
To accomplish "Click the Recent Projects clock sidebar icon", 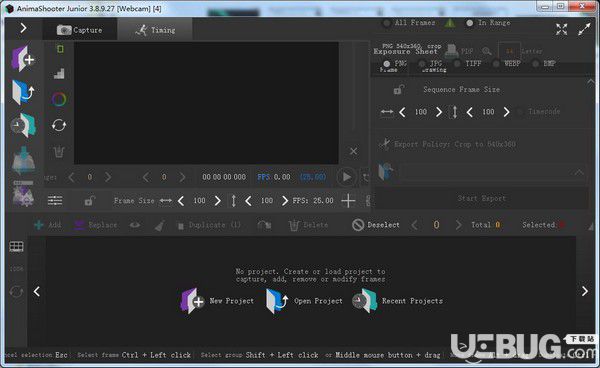I will pos(23,125).
